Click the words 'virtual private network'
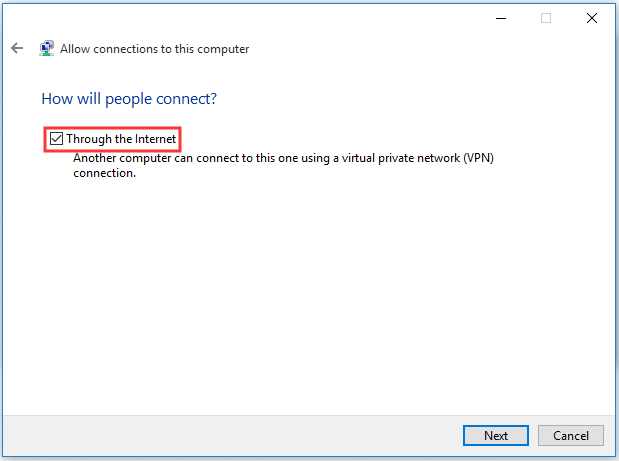This screenshot has width=619, height=461. click(401, 158)
